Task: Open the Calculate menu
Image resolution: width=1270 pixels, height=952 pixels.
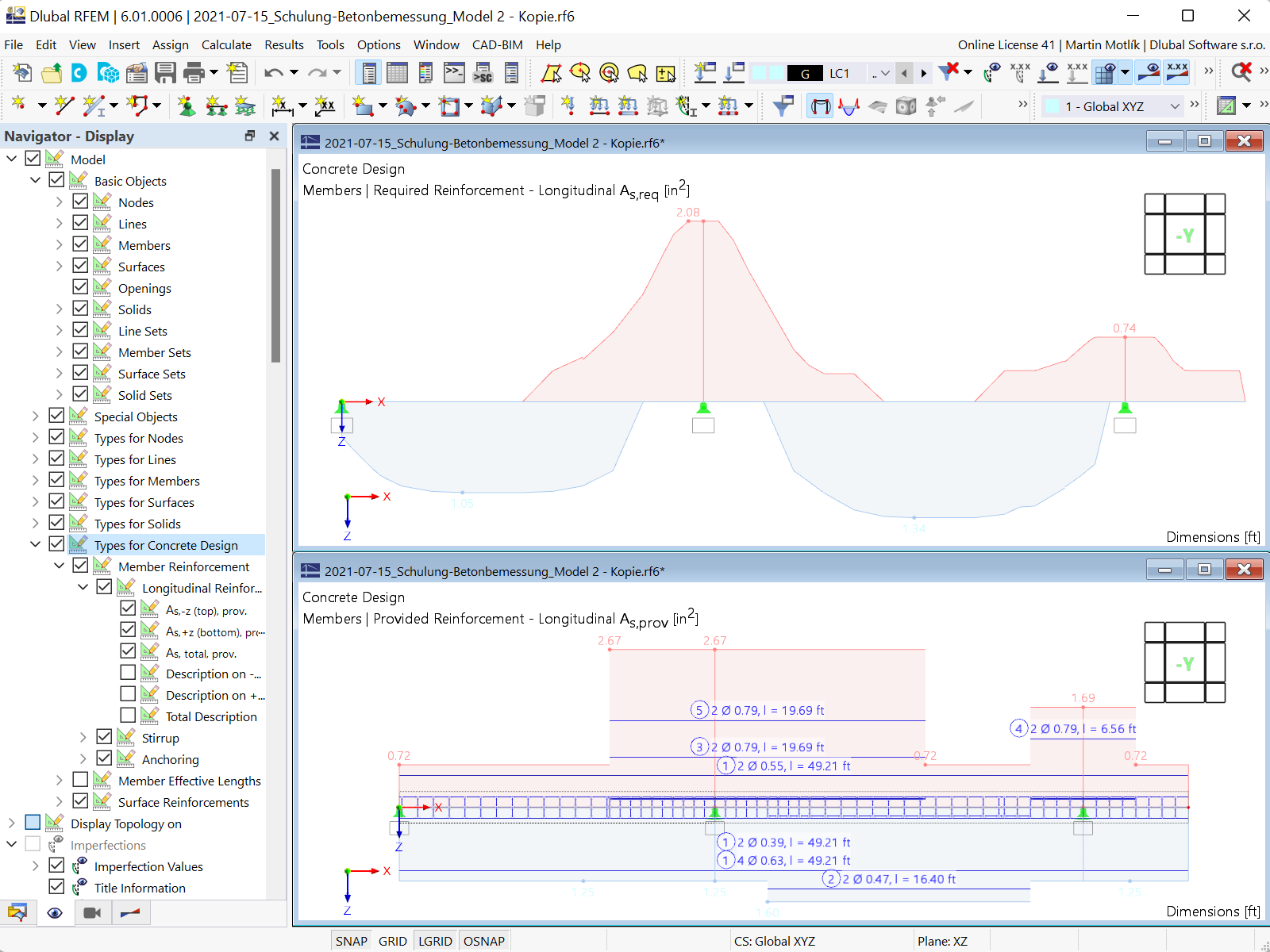Action: click(226, 44)
